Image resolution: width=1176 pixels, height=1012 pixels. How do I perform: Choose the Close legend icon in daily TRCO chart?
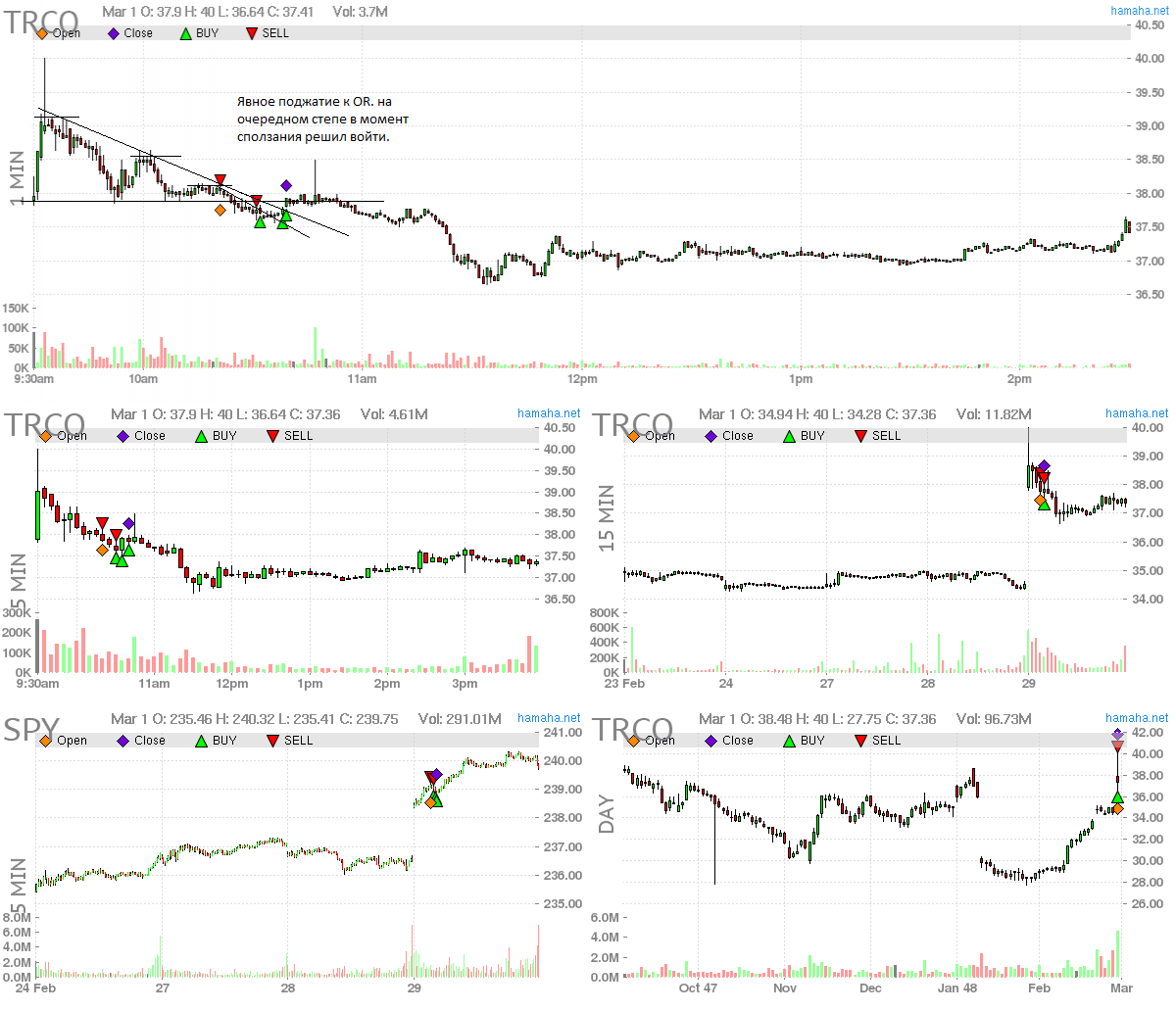point(711,741)
